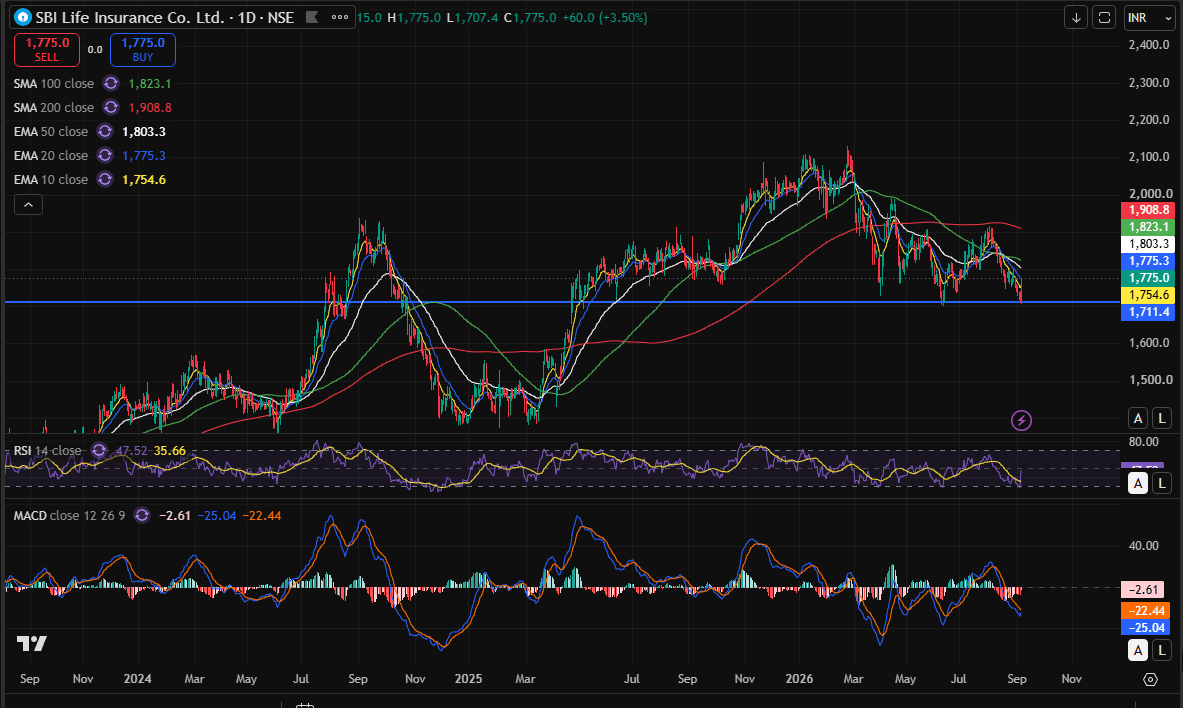Click the SBI Life symbol logo
Image resolution: width=1183 pixels, height=708 pixels.
coord(23,17)
